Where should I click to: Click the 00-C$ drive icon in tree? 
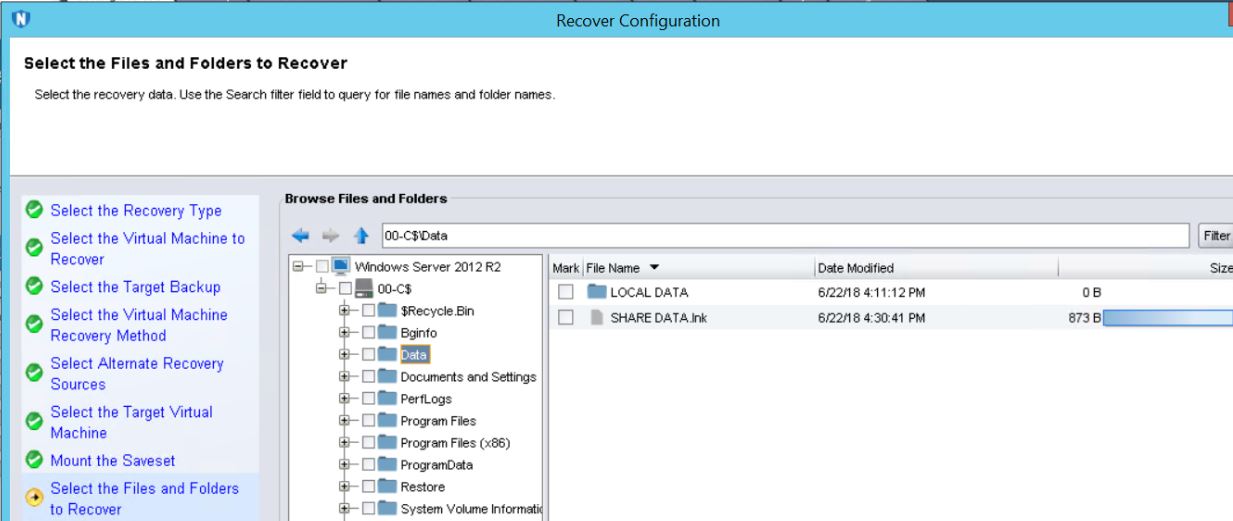[365, 288]
